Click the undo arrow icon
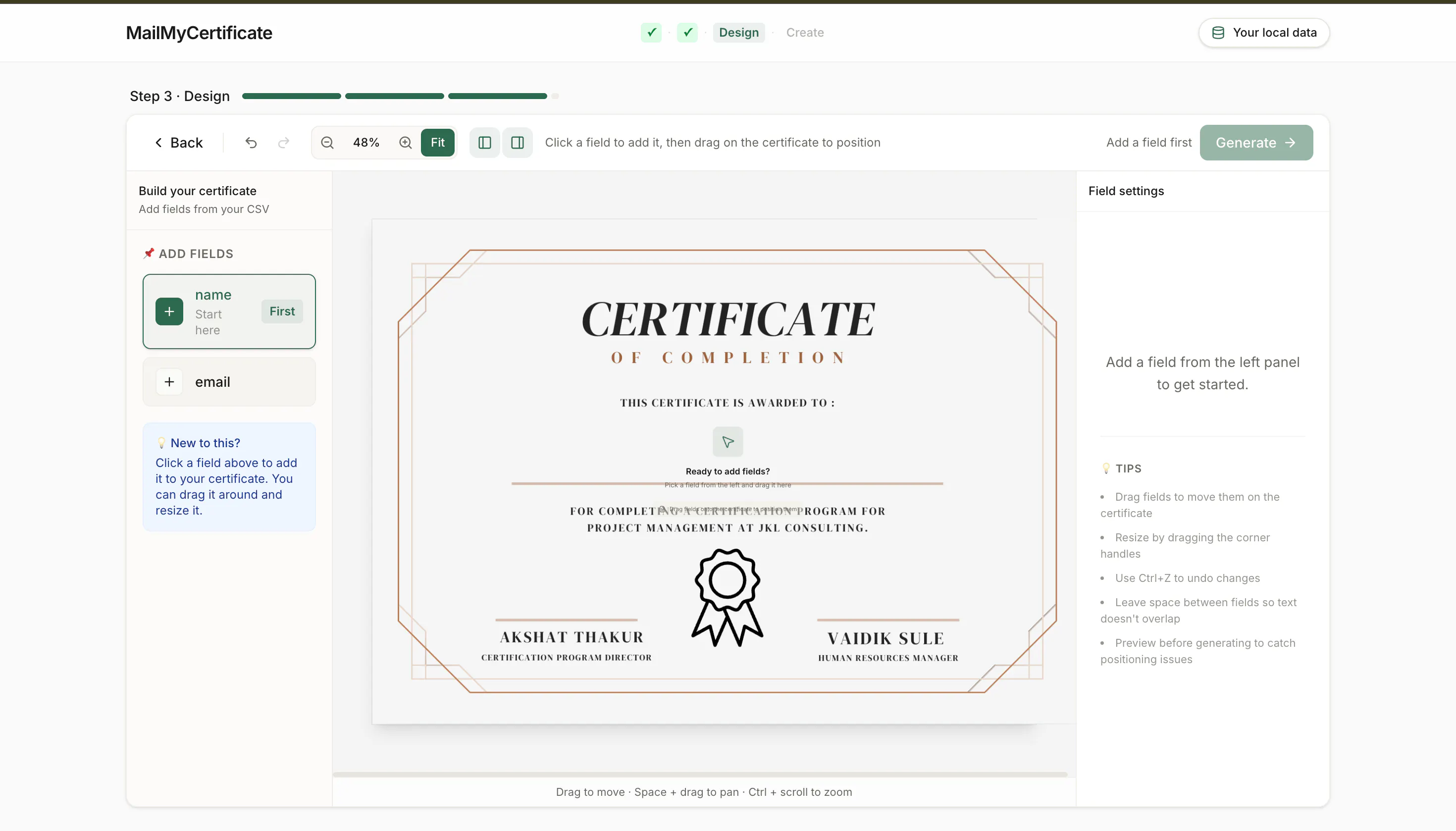 click(251, 143)
